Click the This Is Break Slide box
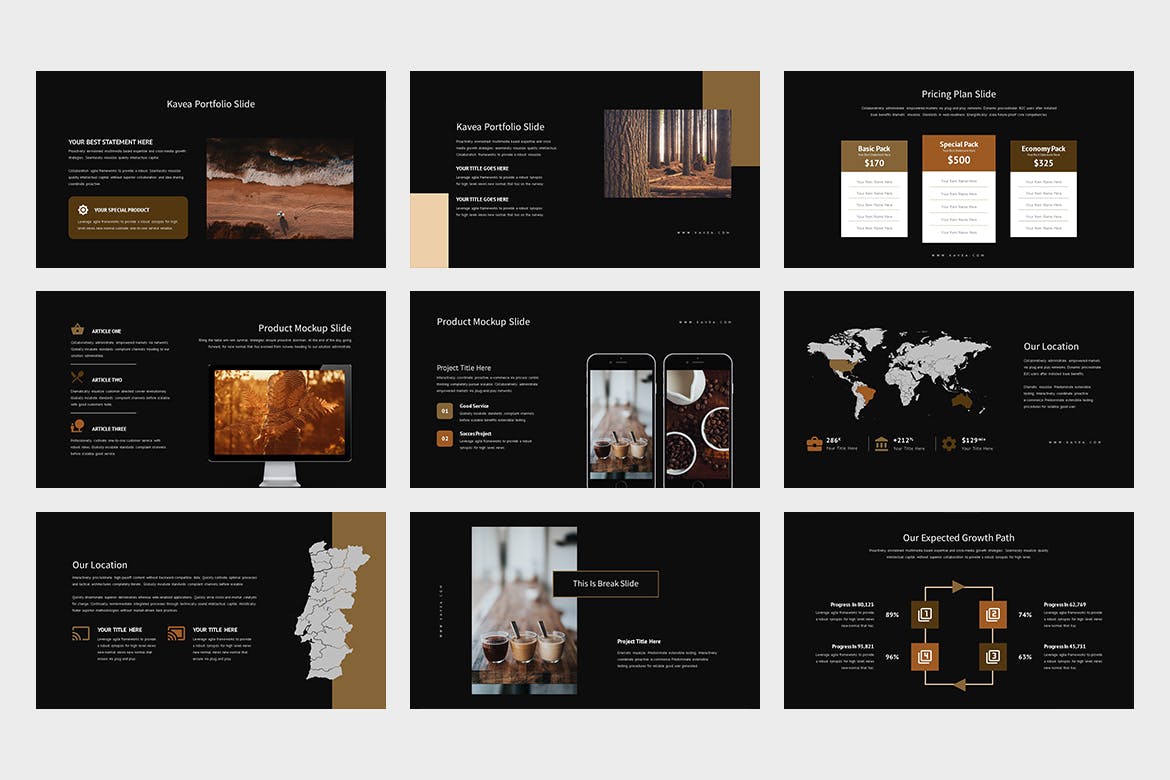 [605, 584]
